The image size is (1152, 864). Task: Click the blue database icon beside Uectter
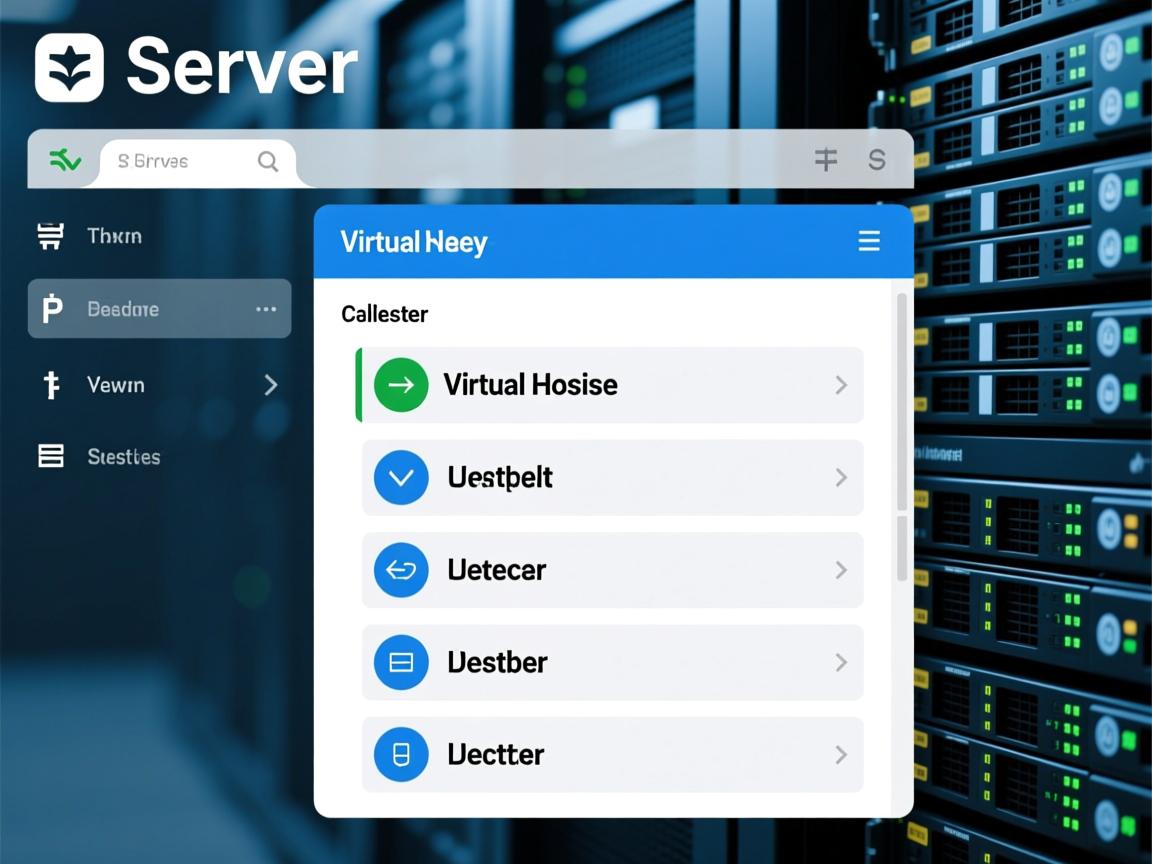tap(401, 754)
